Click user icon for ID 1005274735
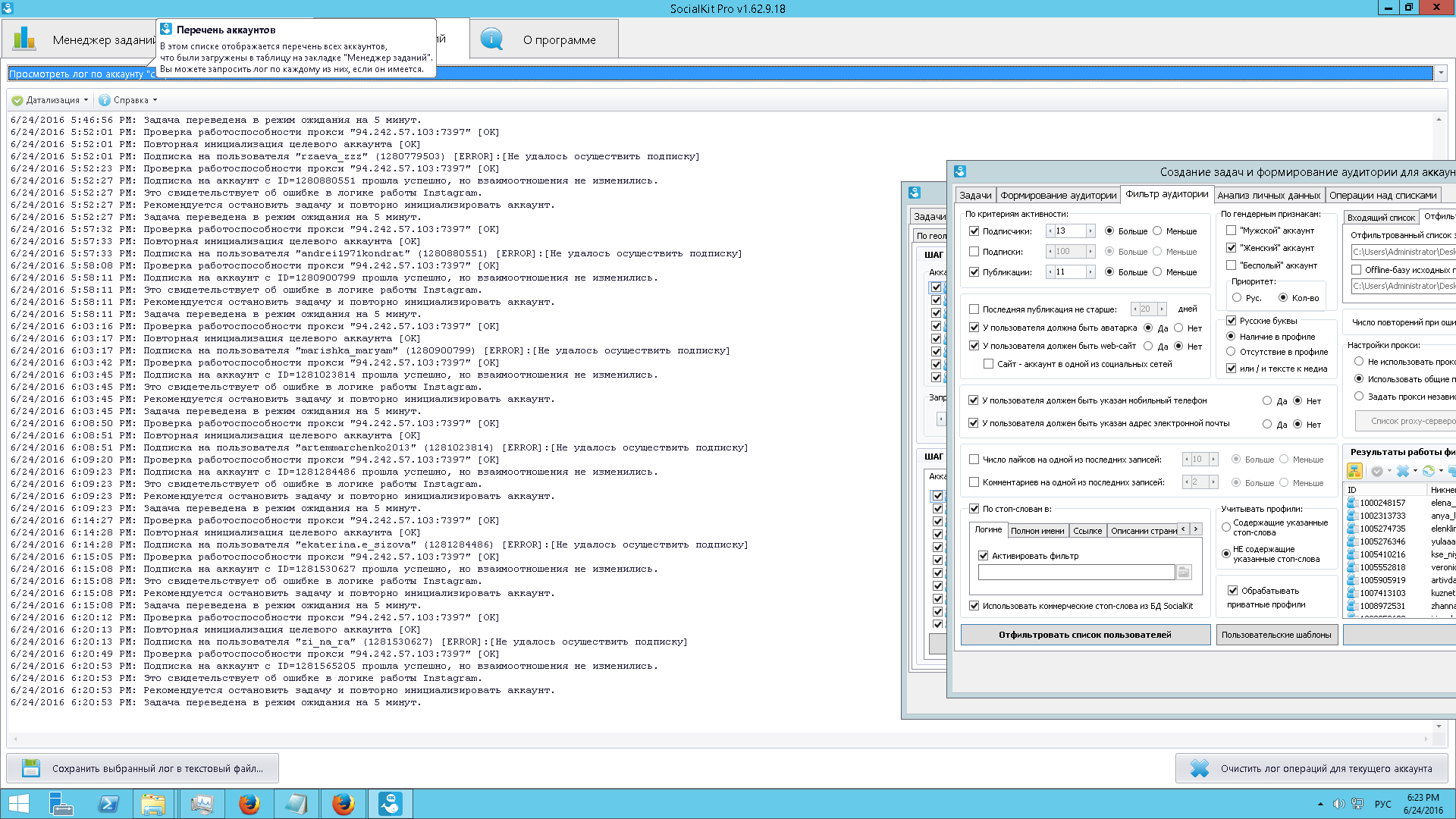The height and width of the screenshot is (819, 1456). (1351, 529)
